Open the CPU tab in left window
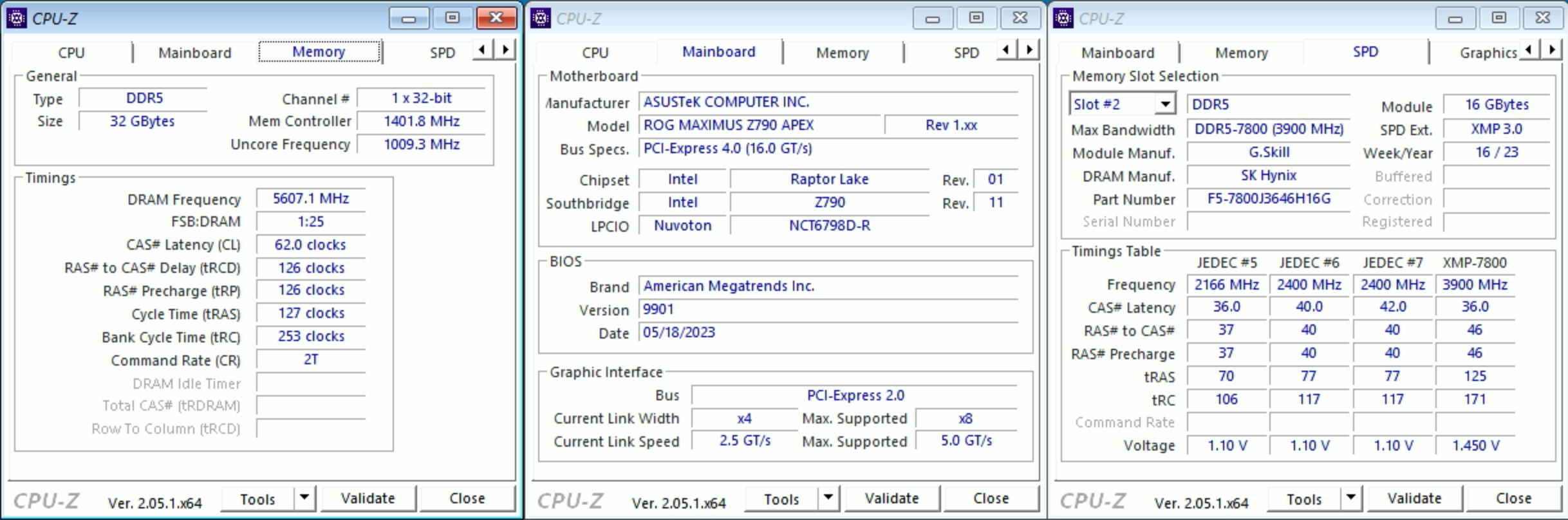The image size is (1568, 520). click(71, 53)
